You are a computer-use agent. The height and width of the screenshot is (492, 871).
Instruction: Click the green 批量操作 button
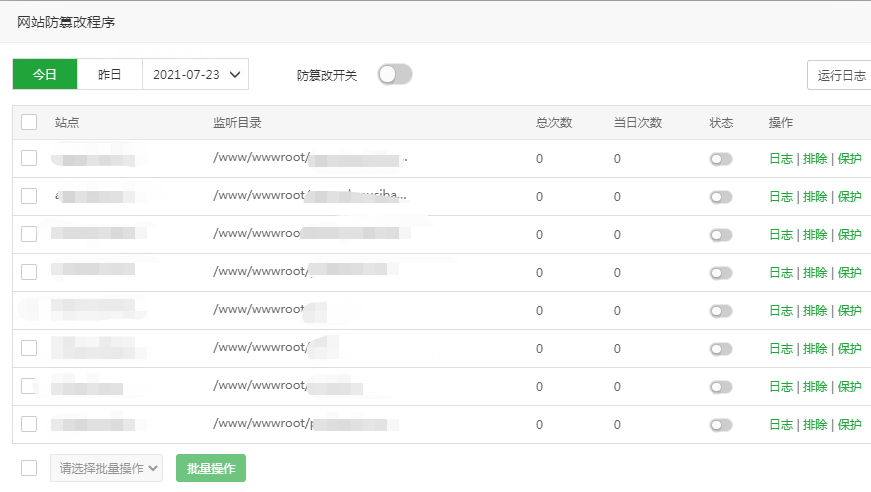point(210,468)
